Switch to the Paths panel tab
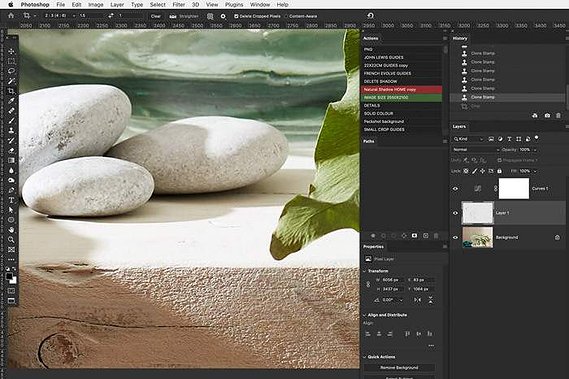This screenshot has height=379, width=569. (x=369, y=141)
